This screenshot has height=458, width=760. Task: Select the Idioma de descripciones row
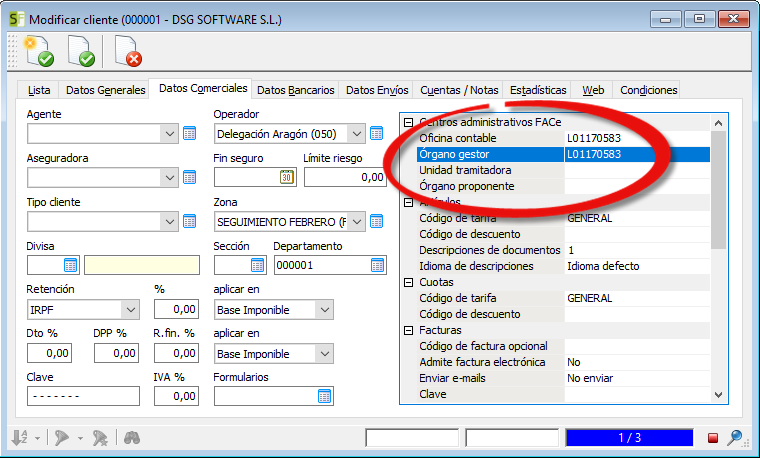(x=563, y=266)
